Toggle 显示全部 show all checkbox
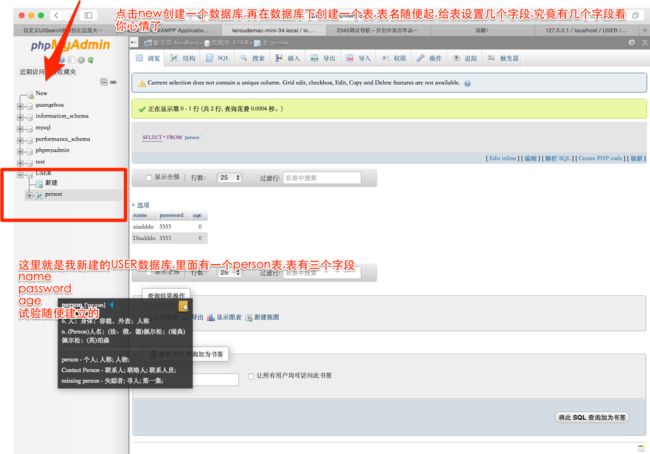The height and width of the screenshot is (454, 650). tap(149, 178)
